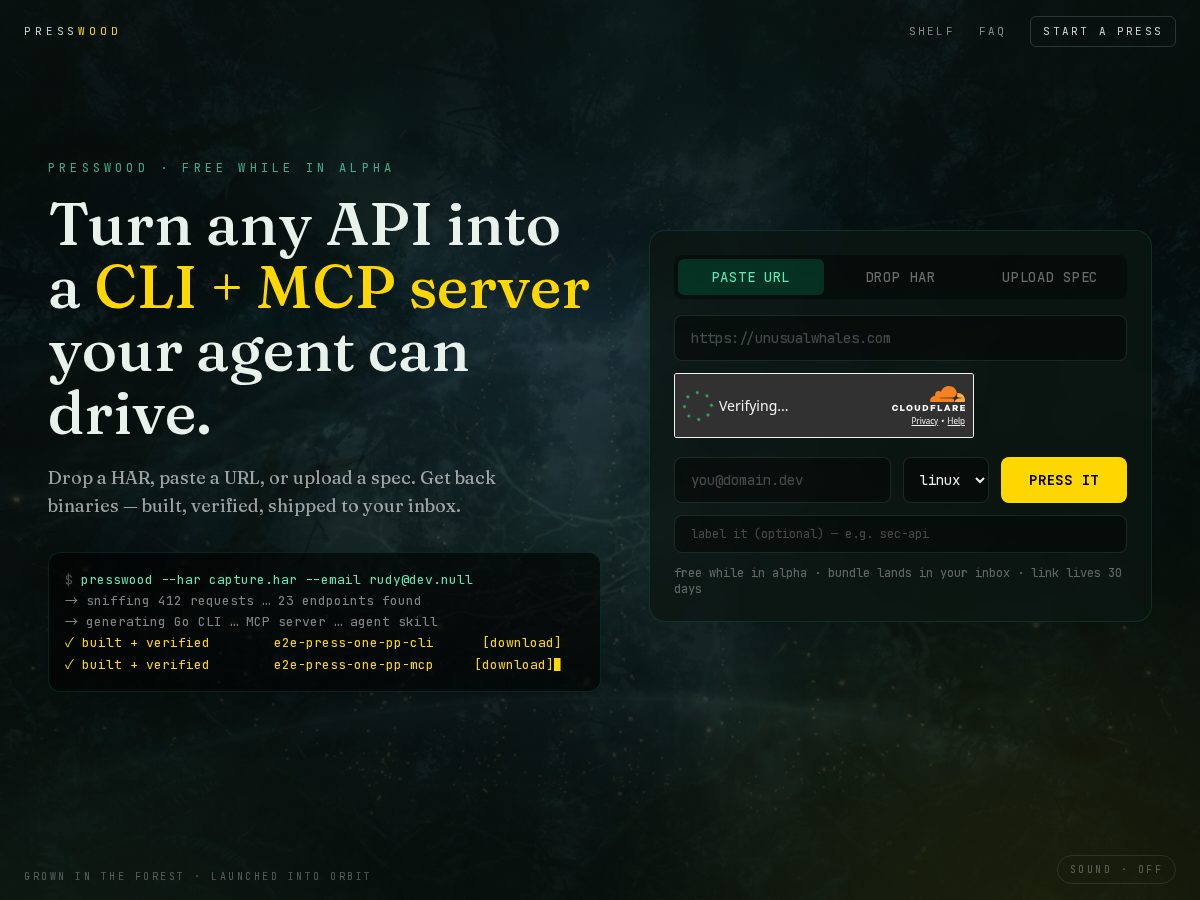Toggle the SOUND · OFF button
The height and width of the screenshot is (900, 1200).
click(1116, 869)
